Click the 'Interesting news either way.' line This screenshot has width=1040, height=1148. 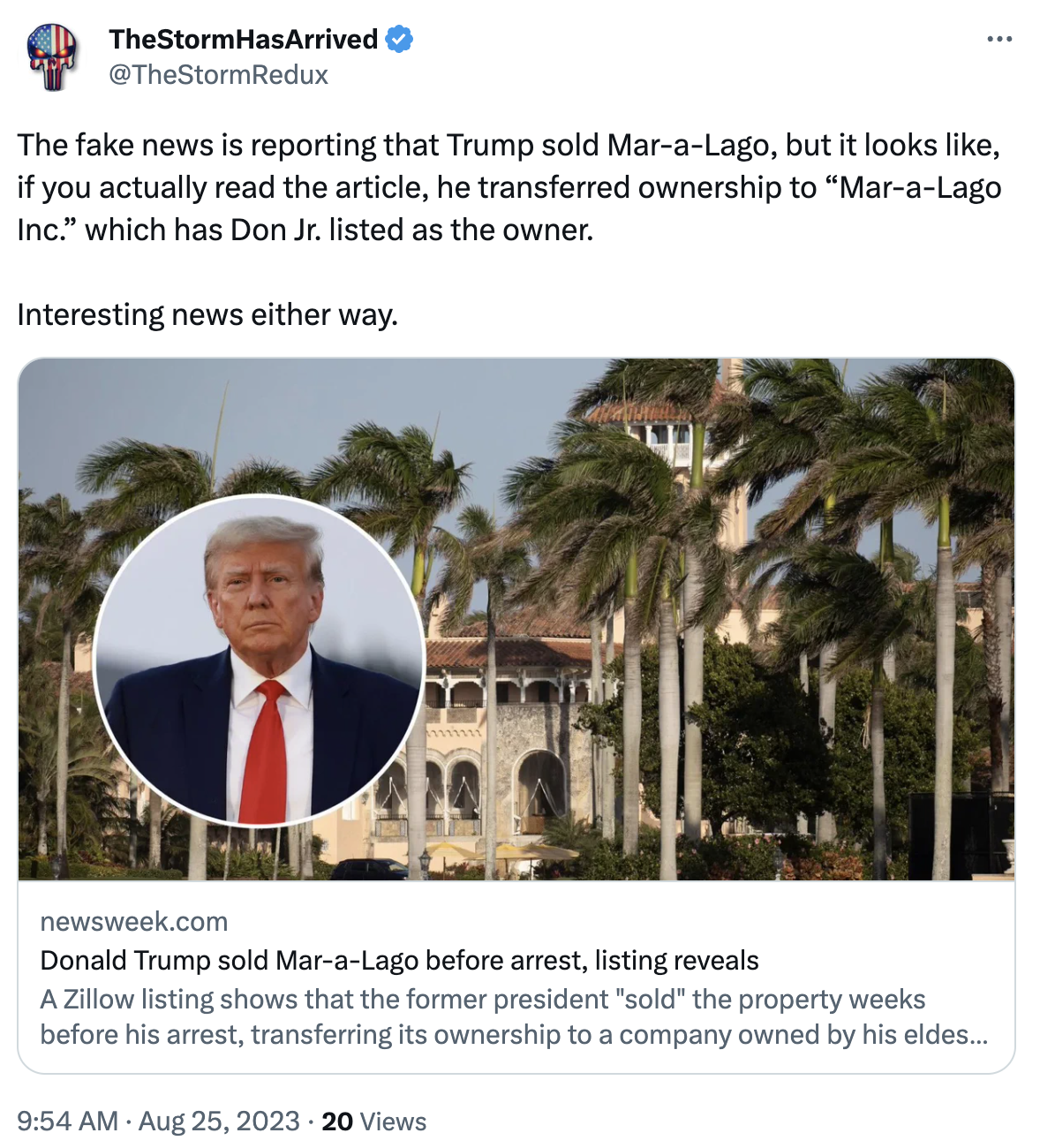tap(207, 314)
